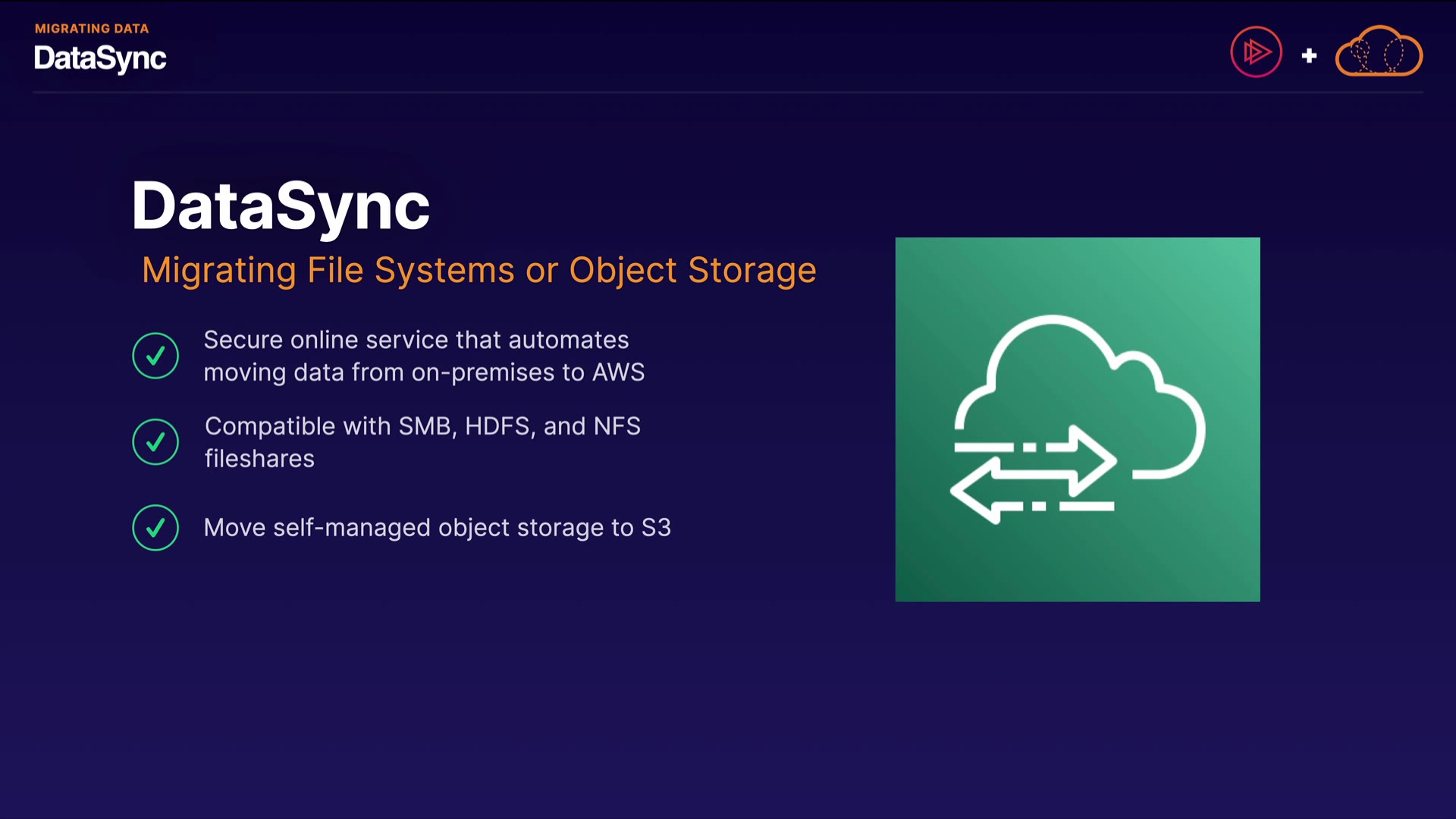Click checkmark beside SMB, HDFS, NFS bullet

point(155,442)
